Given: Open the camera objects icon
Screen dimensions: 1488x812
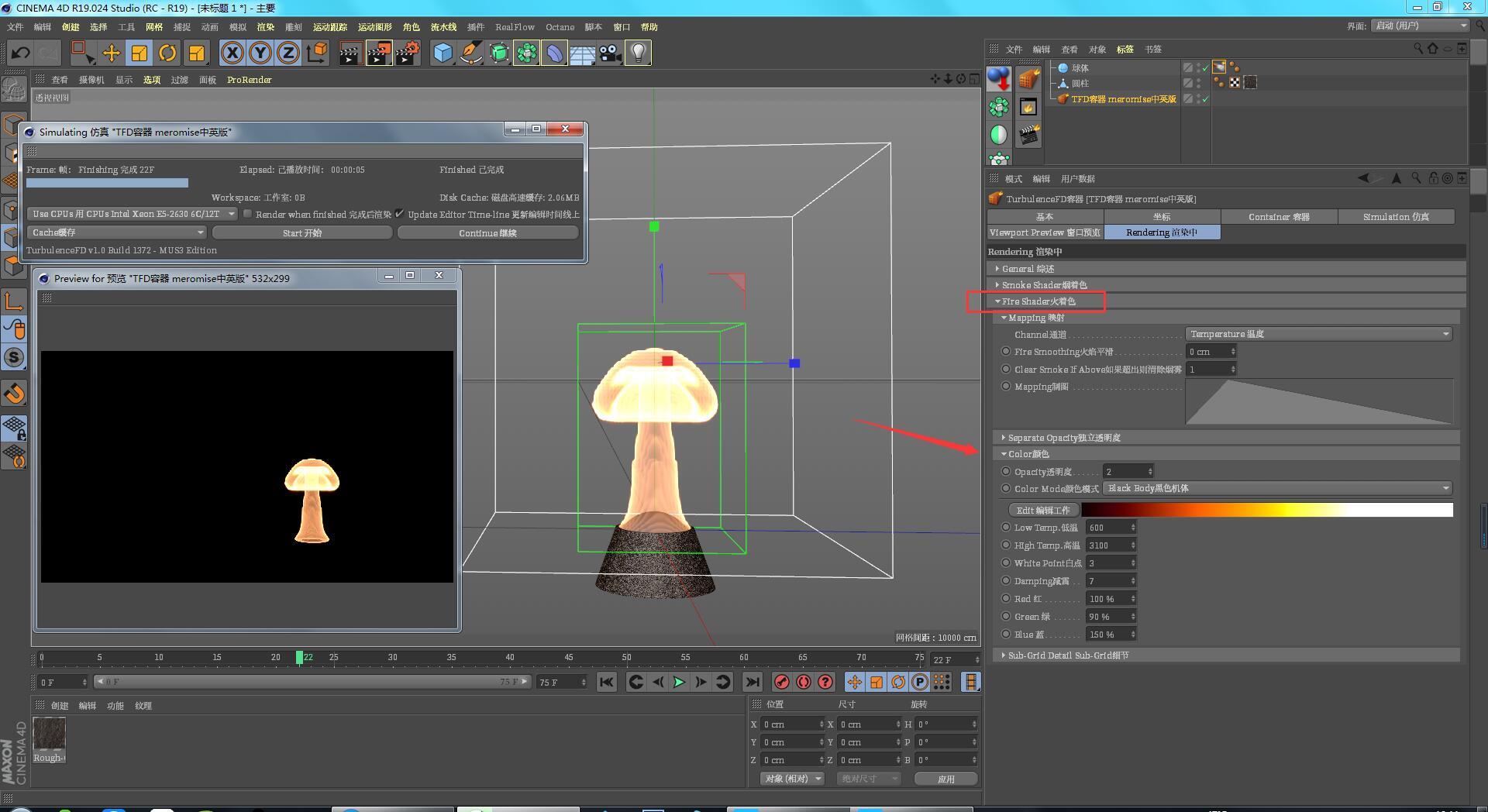Looking at the screenshot, I should 611,53.
